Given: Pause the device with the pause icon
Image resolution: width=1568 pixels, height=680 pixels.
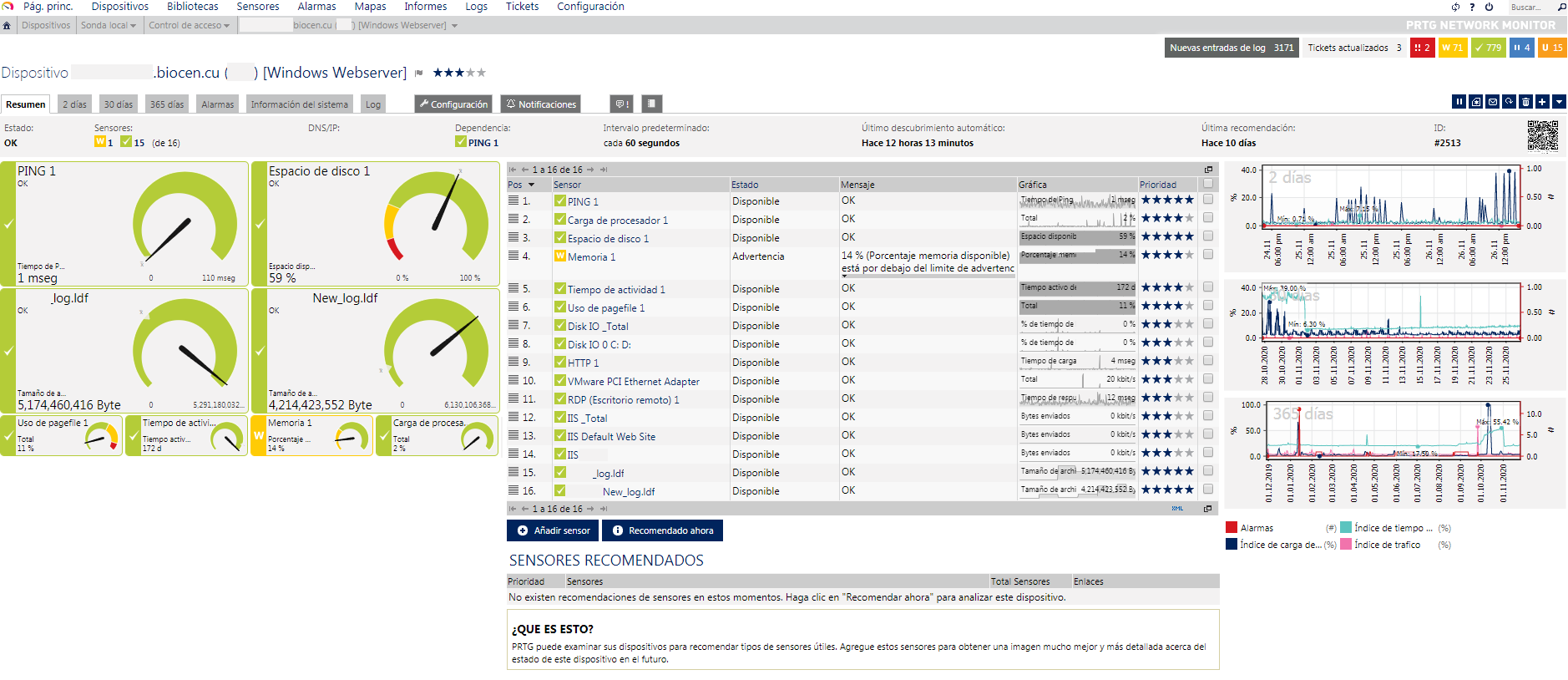Looking at the screenshot, I should coord(1459,102).
